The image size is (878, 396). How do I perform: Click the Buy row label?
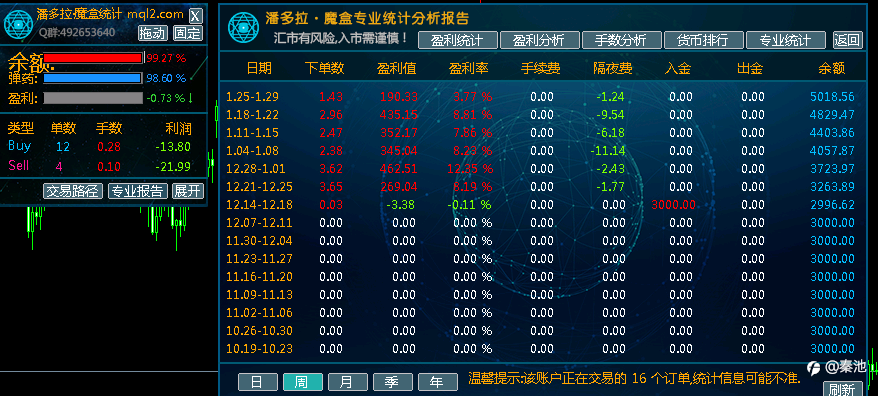point(20,146)
